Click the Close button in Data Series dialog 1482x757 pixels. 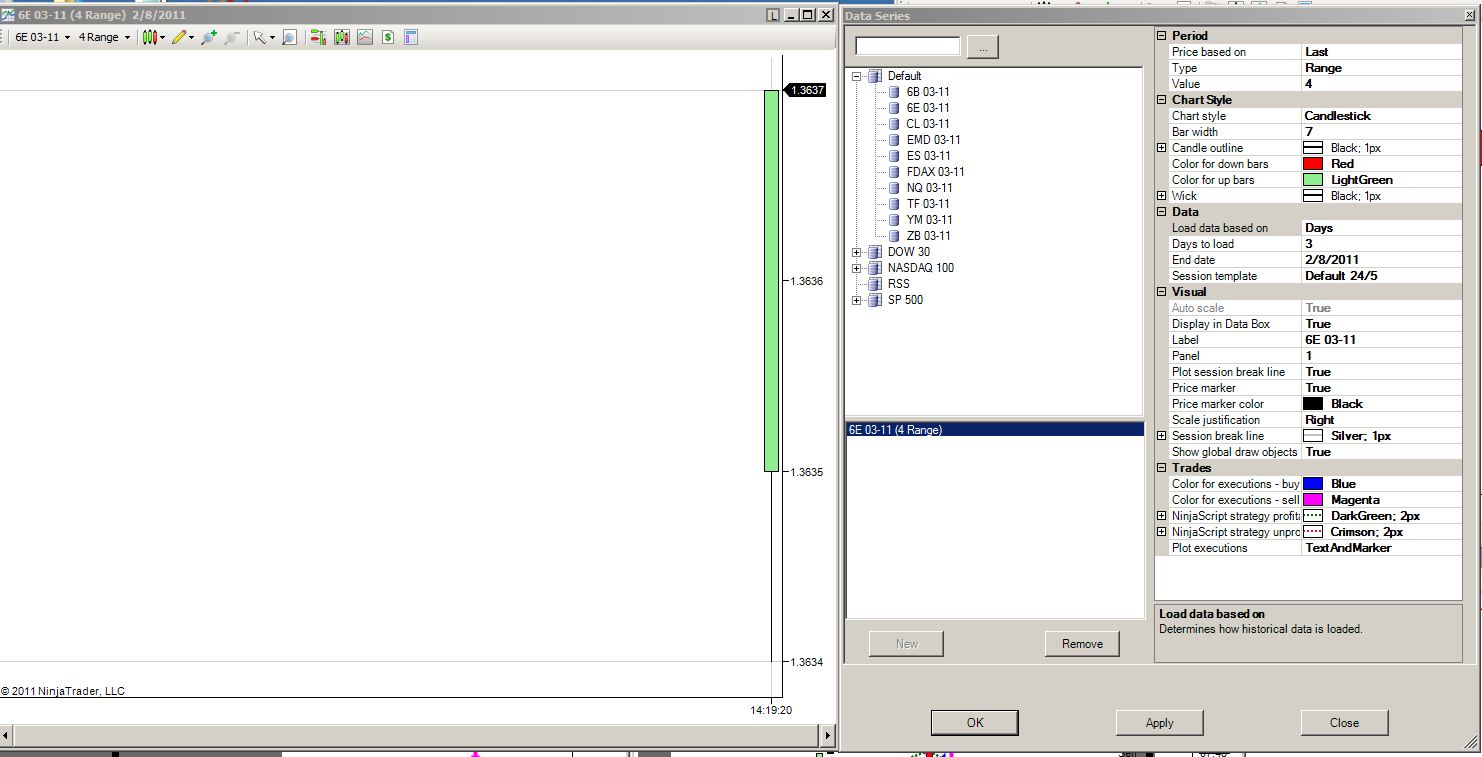[1345, 723]
